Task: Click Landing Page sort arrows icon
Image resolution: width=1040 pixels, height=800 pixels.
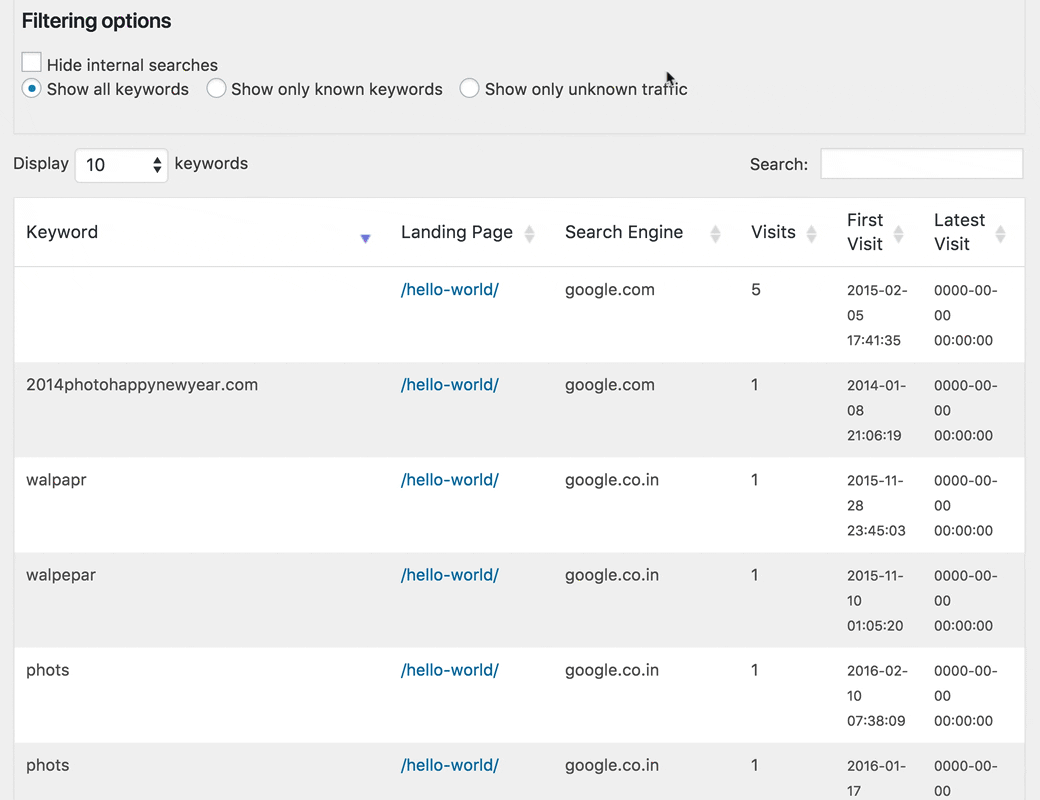Action: click(x=529, y=234)
